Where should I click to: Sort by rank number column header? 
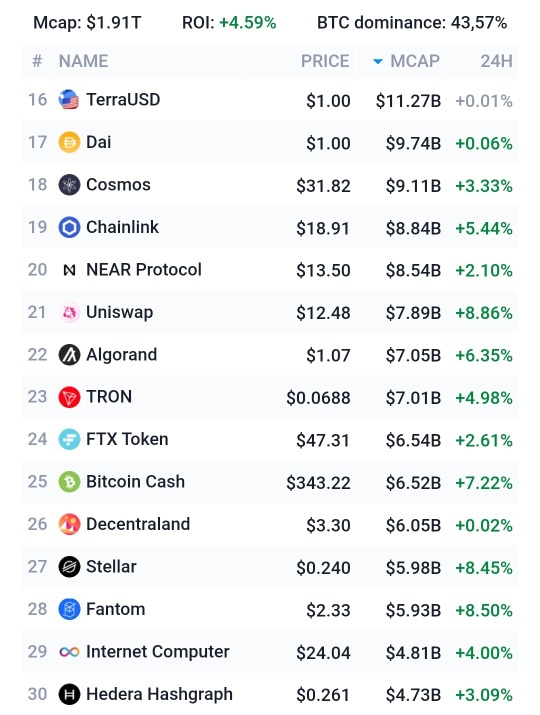click(x=37, y=61)
